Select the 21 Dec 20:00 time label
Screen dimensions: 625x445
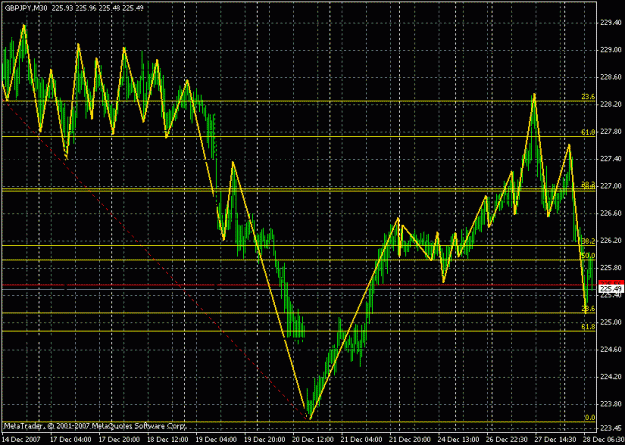(409, 439)
